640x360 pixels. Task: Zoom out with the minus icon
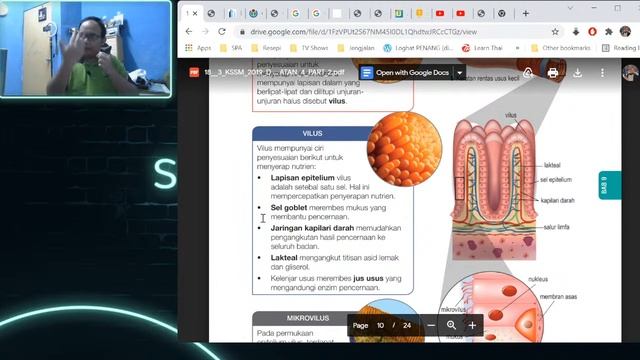point(431,325)
